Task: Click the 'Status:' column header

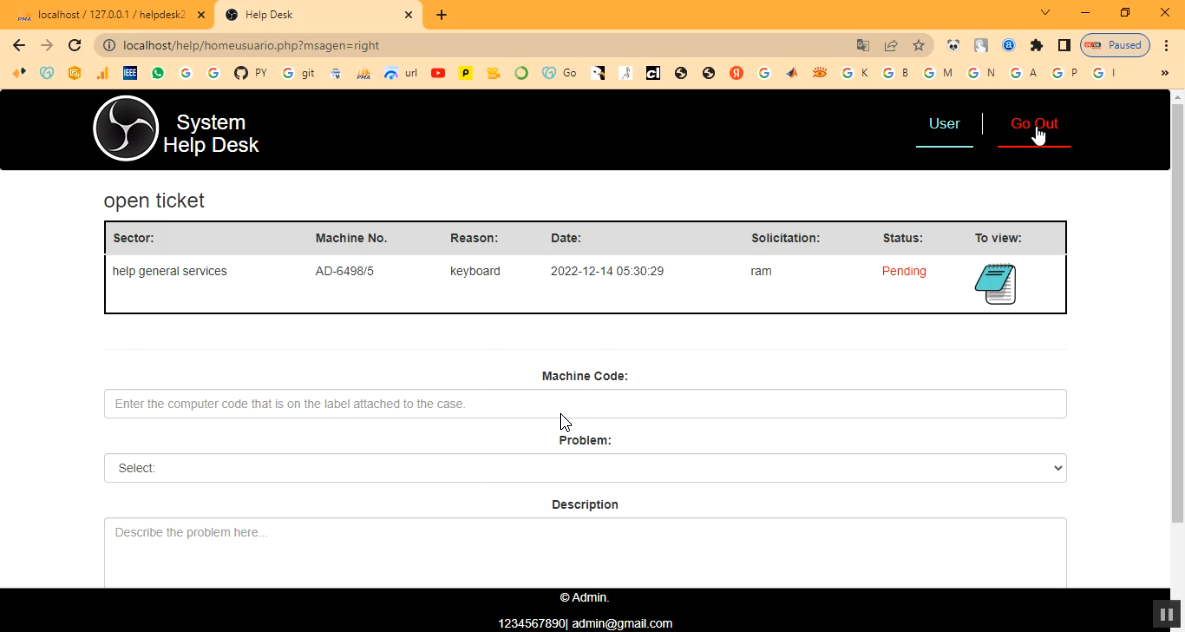Action: point(902,237)
